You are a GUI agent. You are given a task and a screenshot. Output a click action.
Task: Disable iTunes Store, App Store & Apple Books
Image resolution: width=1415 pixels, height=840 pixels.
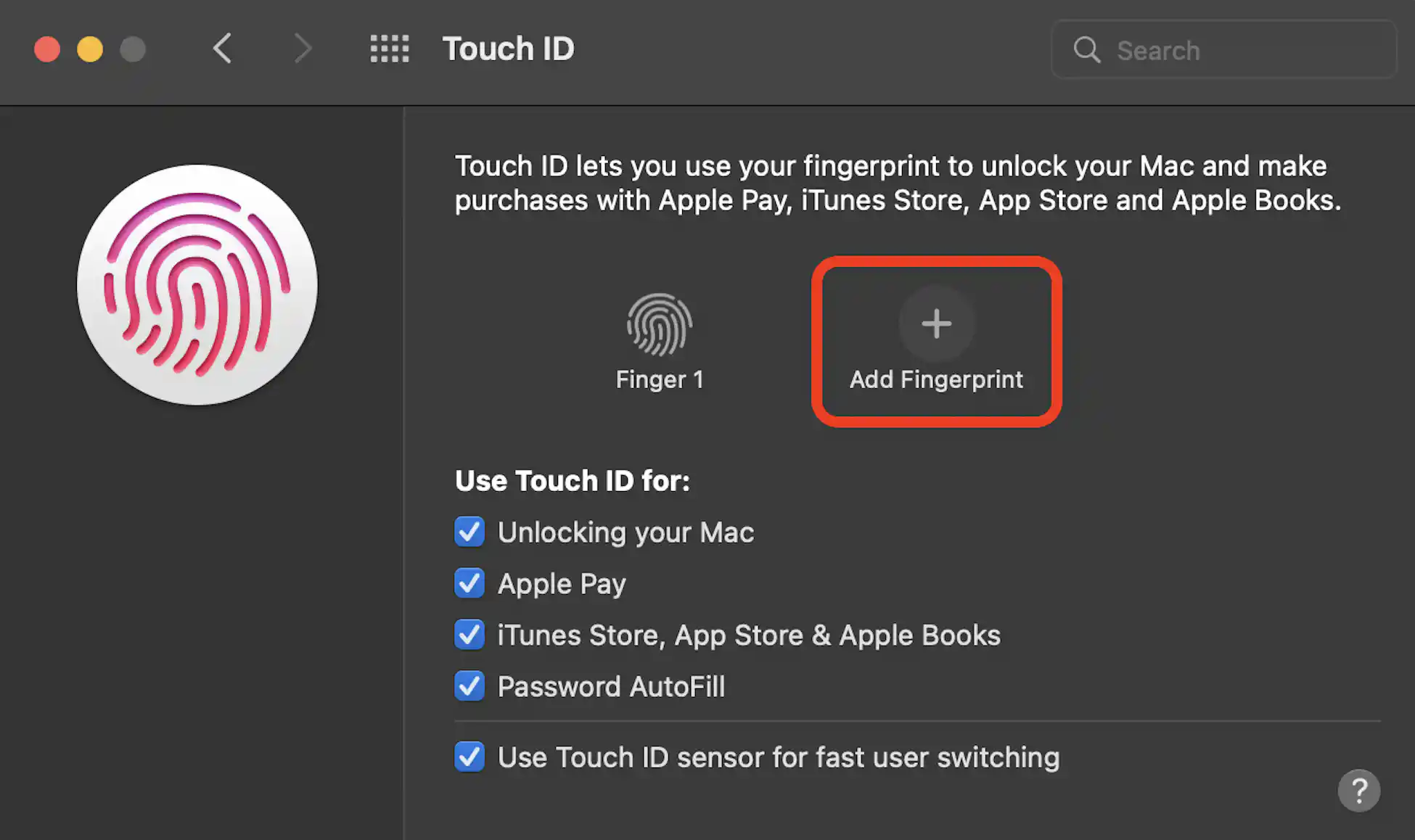[469, 635]
